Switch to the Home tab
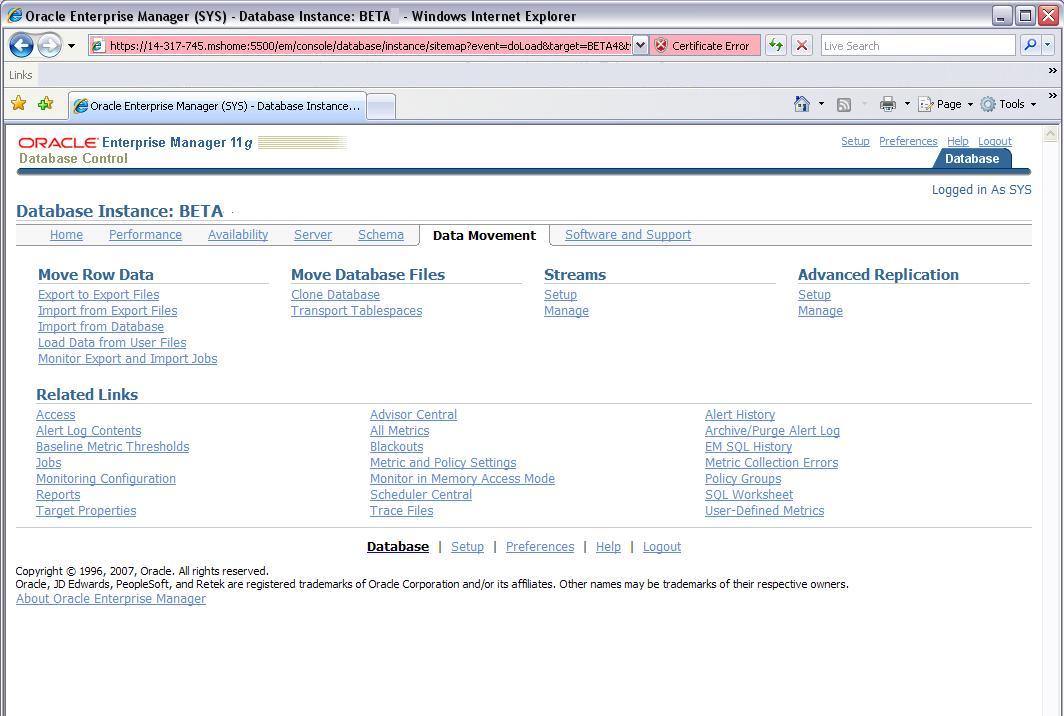Viewport: 1064px width, 716px height. click(x=66, y=235)
